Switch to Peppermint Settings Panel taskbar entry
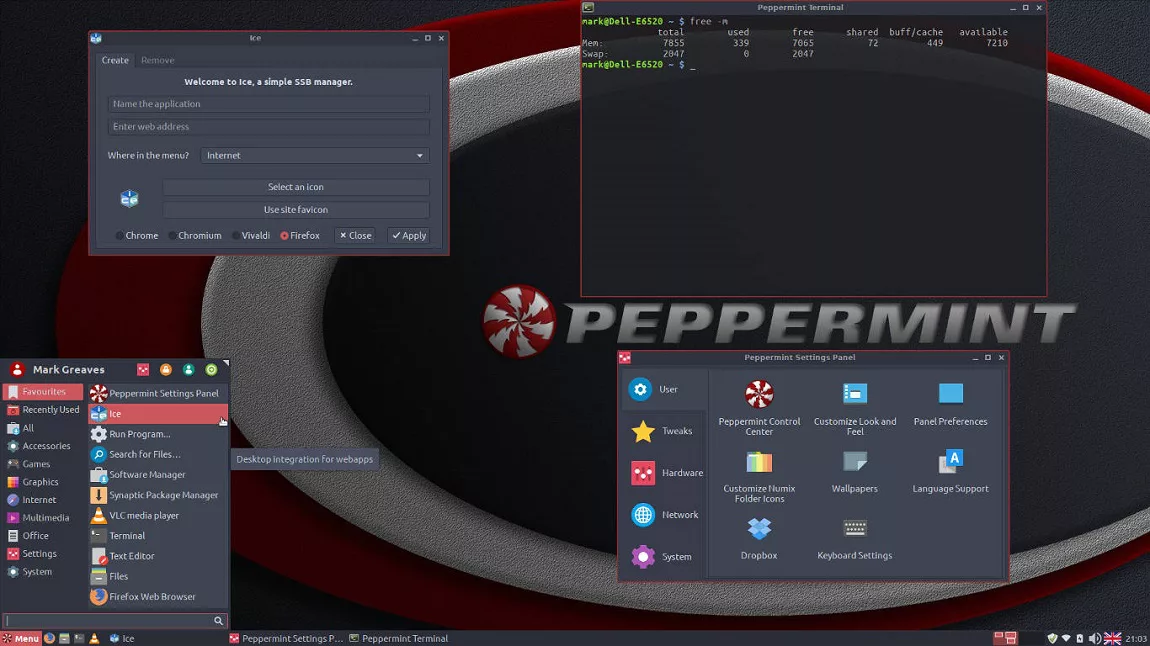This screenshot has height=646, width=1150. point(285,639)
